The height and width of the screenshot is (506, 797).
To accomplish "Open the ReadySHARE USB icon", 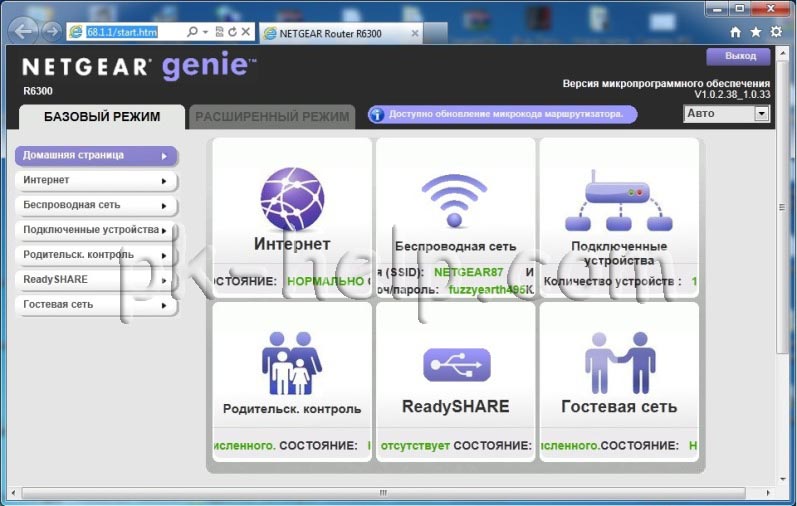I will click(456, 365).
